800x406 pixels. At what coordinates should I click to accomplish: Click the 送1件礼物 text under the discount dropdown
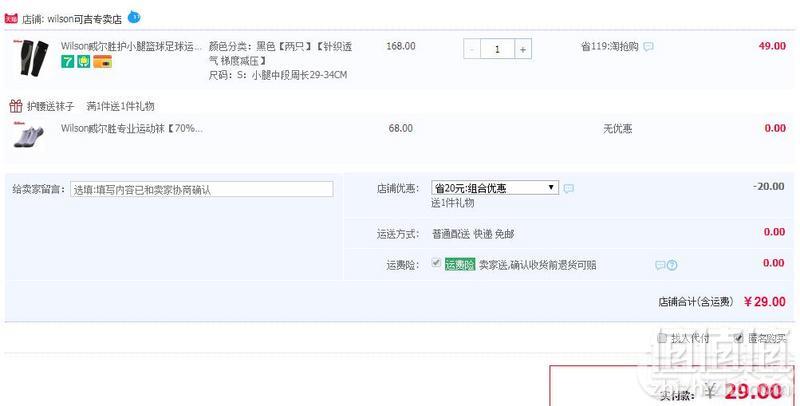coord(453,202)
